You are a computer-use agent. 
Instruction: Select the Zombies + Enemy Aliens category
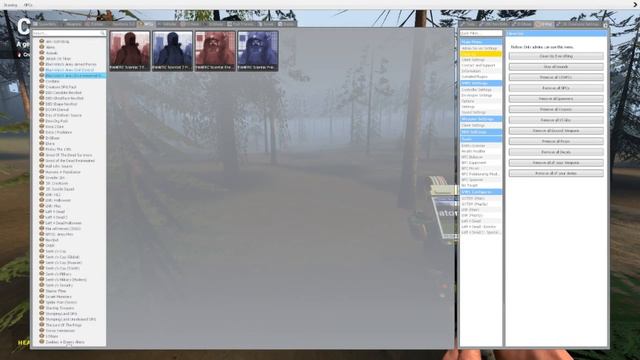65,342
